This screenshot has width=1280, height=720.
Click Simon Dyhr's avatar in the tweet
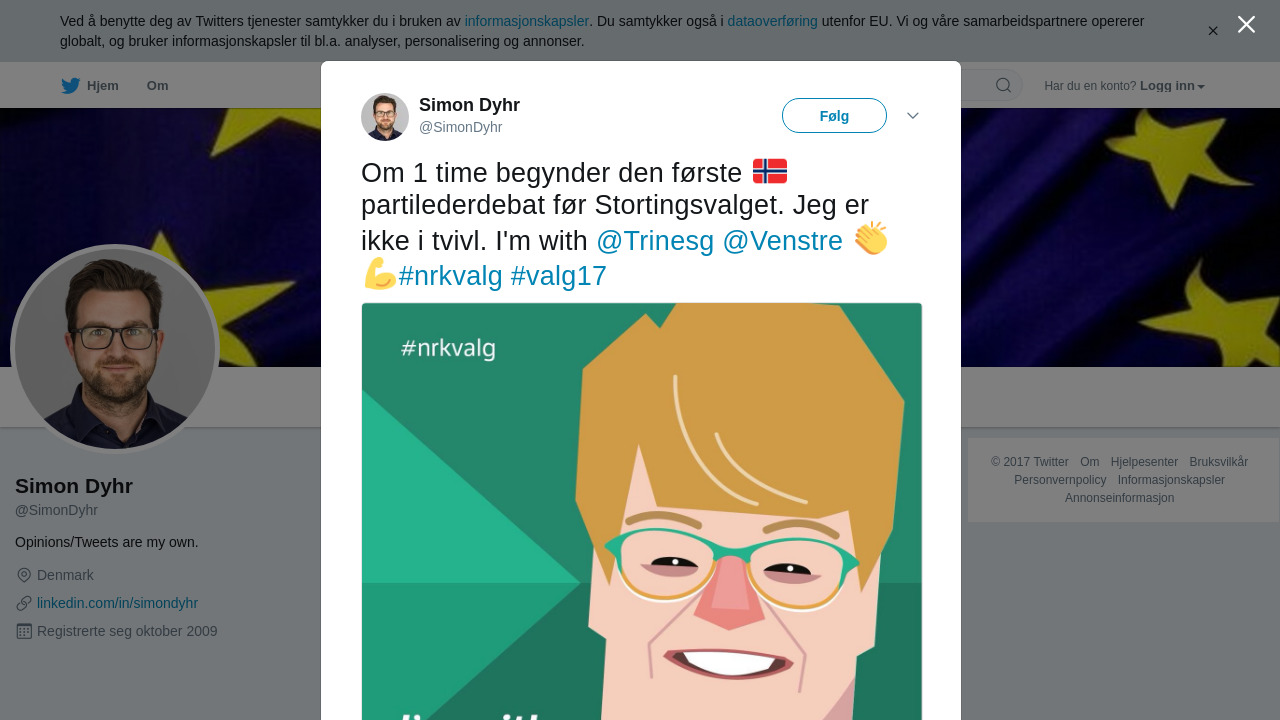[385, 117]
